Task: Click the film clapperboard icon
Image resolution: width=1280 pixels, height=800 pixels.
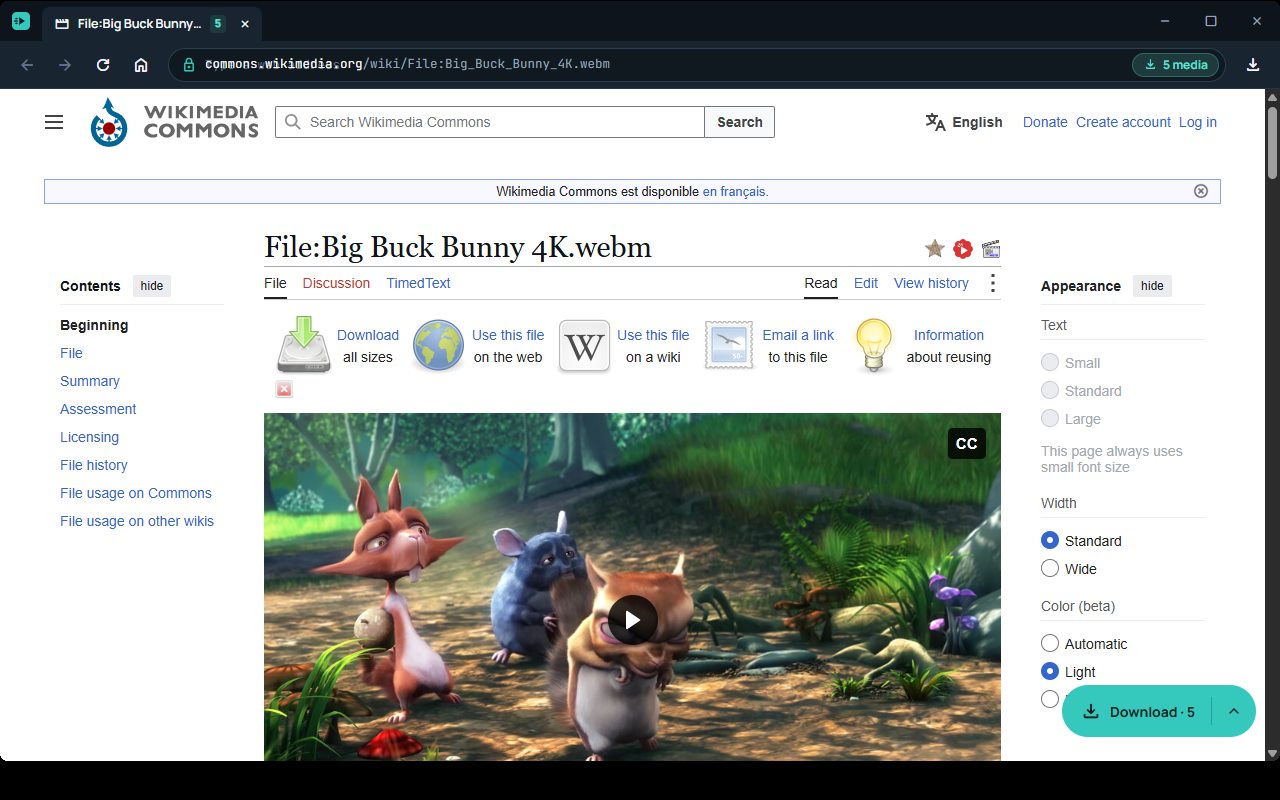Action: 991,248
